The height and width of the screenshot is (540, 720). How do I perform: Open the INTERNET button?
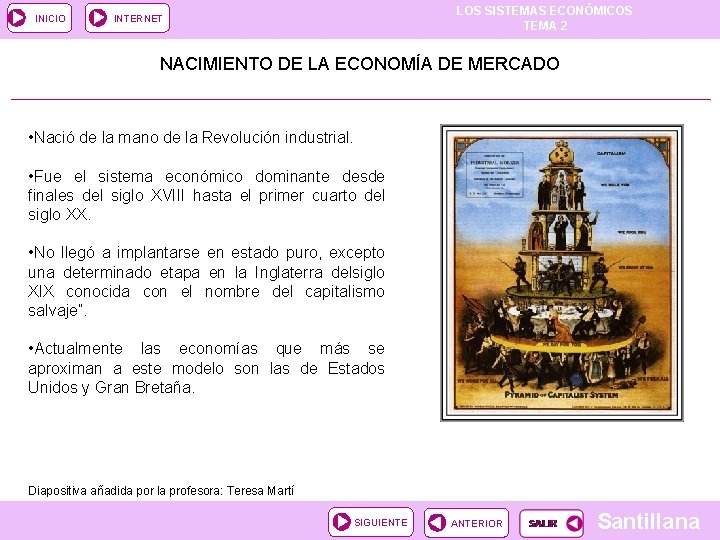point(127,18)
